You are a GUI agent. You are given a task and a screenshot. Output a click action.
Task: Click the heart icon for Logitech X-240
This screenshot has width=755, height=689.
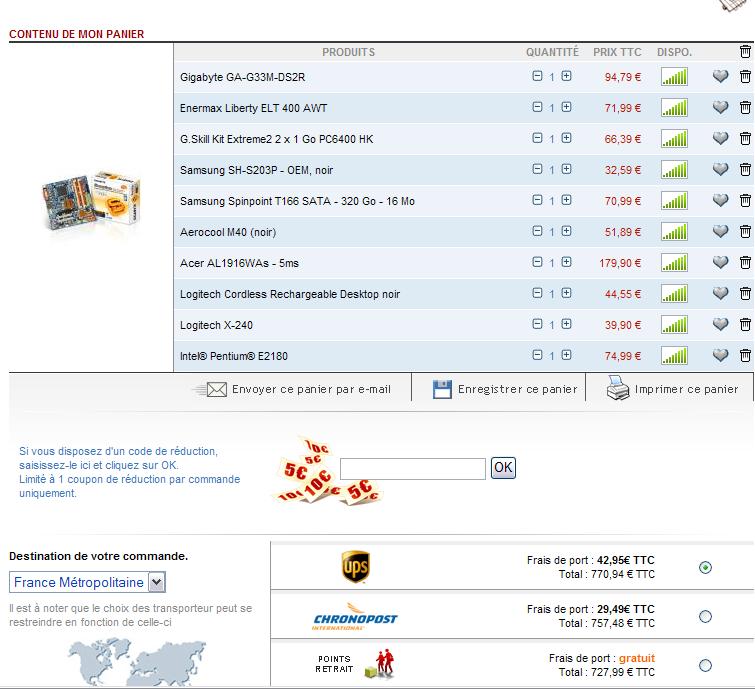[720, 325]
